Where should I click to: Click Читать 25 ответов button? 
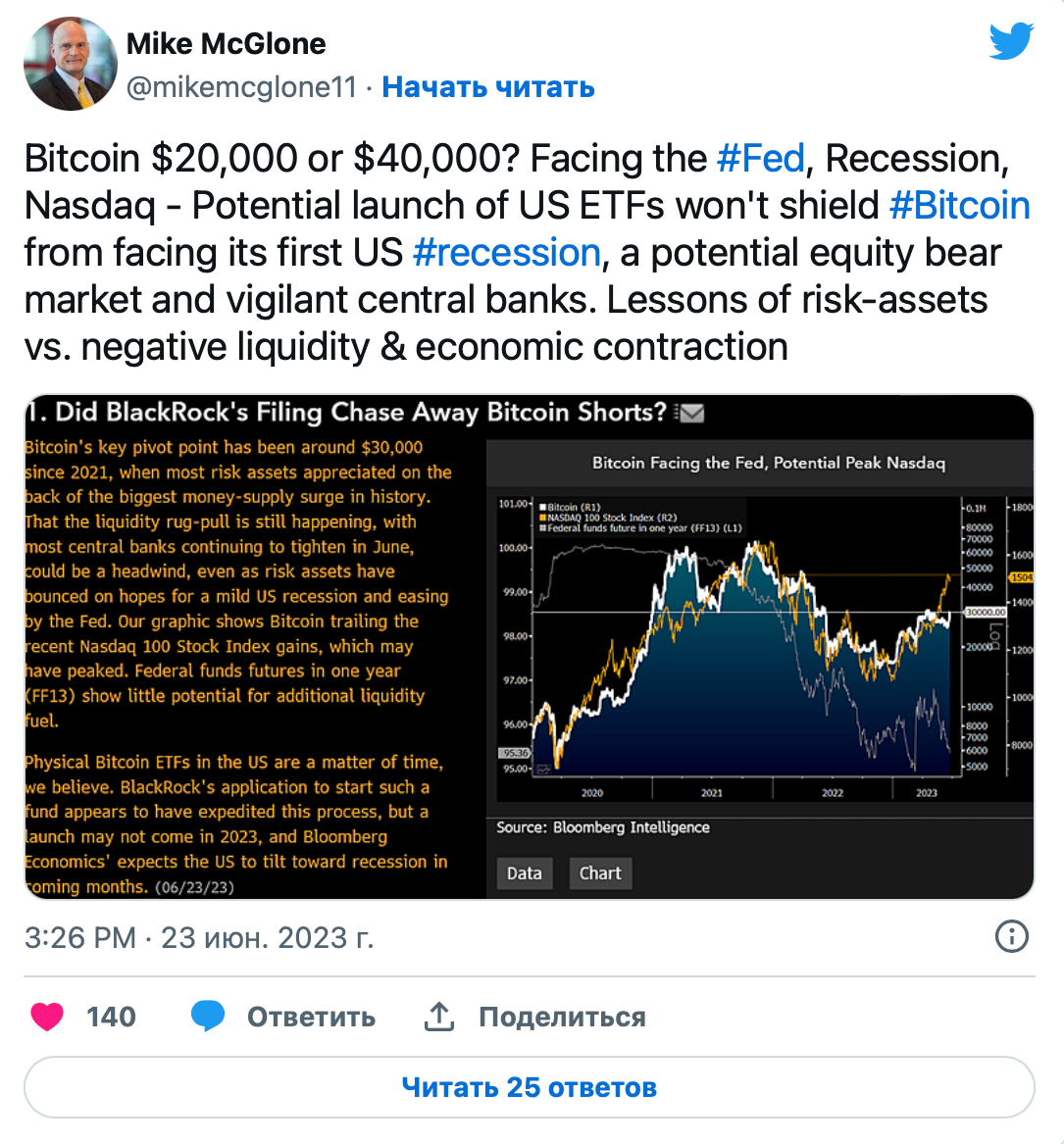pos(530,1087)
